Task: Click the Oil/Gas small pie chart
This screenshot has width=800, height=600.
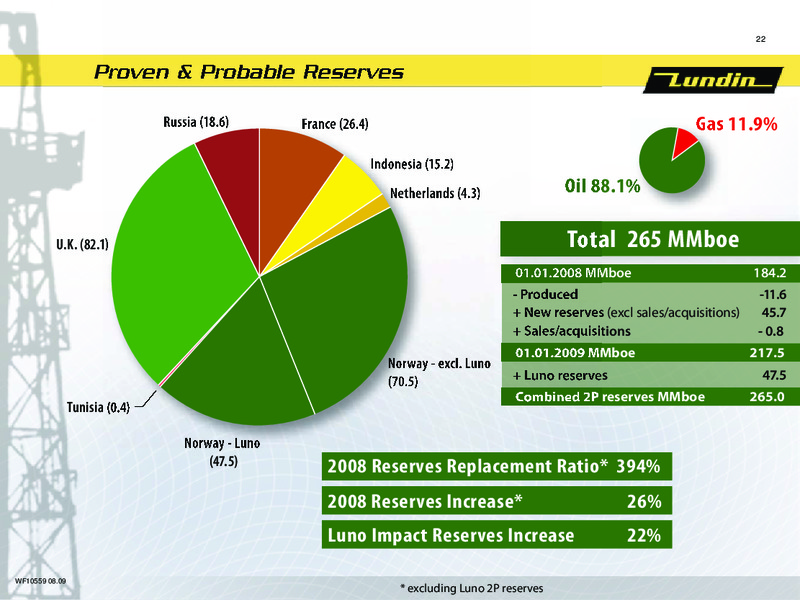Action: [x=672, y=160]
